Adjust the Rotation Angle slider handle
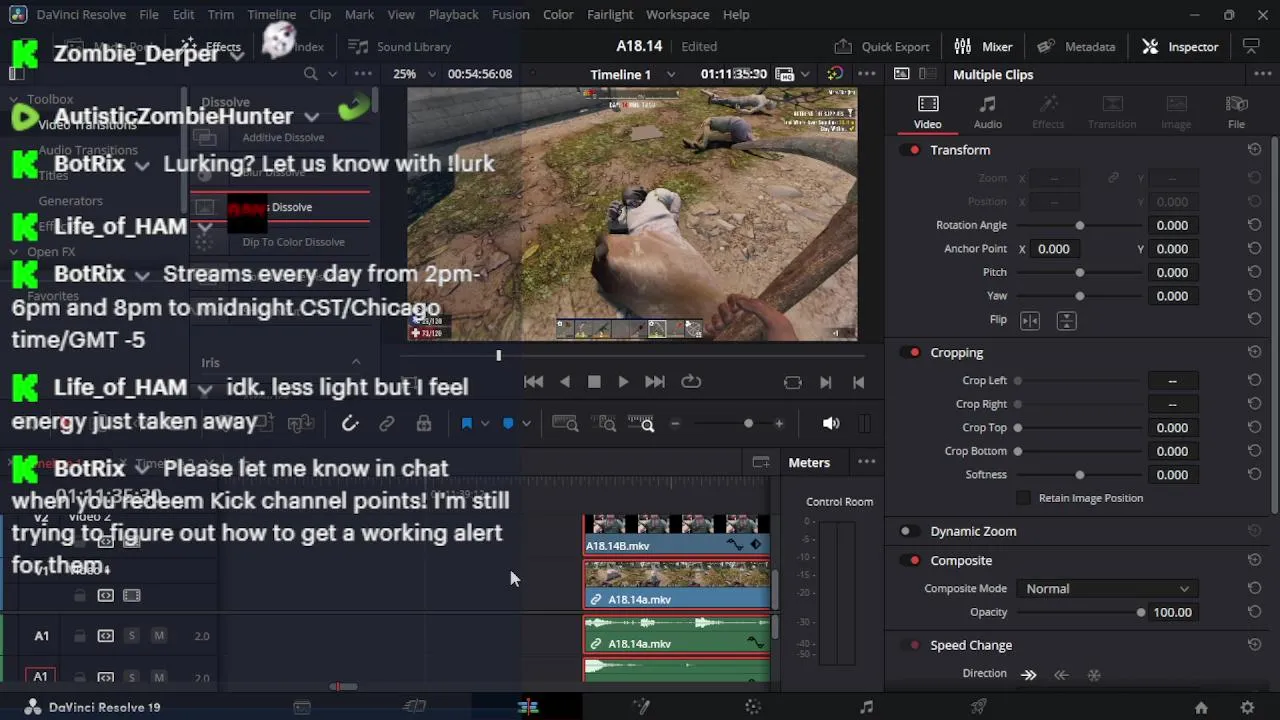Screen dimensions: 1280x720 [x=1080, y=226]
